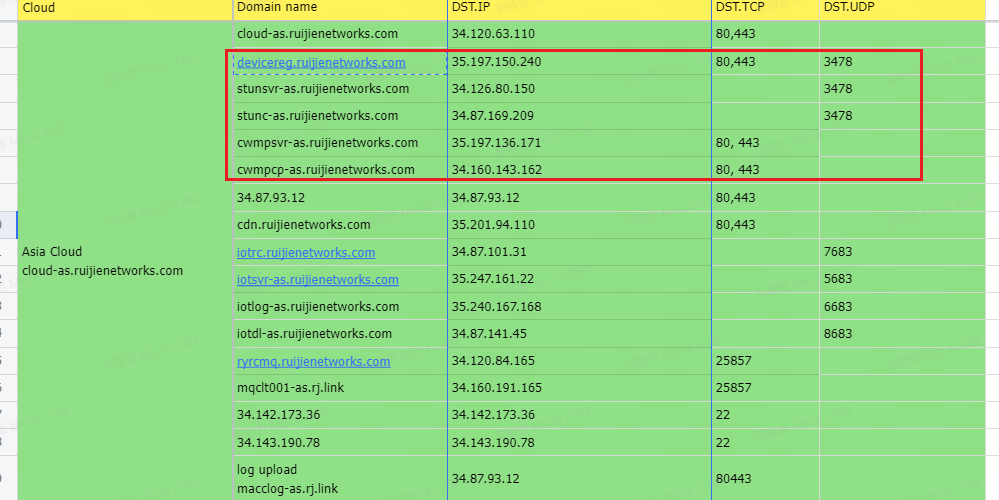The image size is (999, 500).
Task: Click IP cell 34.87.141.45
Action: pos(579,334)
